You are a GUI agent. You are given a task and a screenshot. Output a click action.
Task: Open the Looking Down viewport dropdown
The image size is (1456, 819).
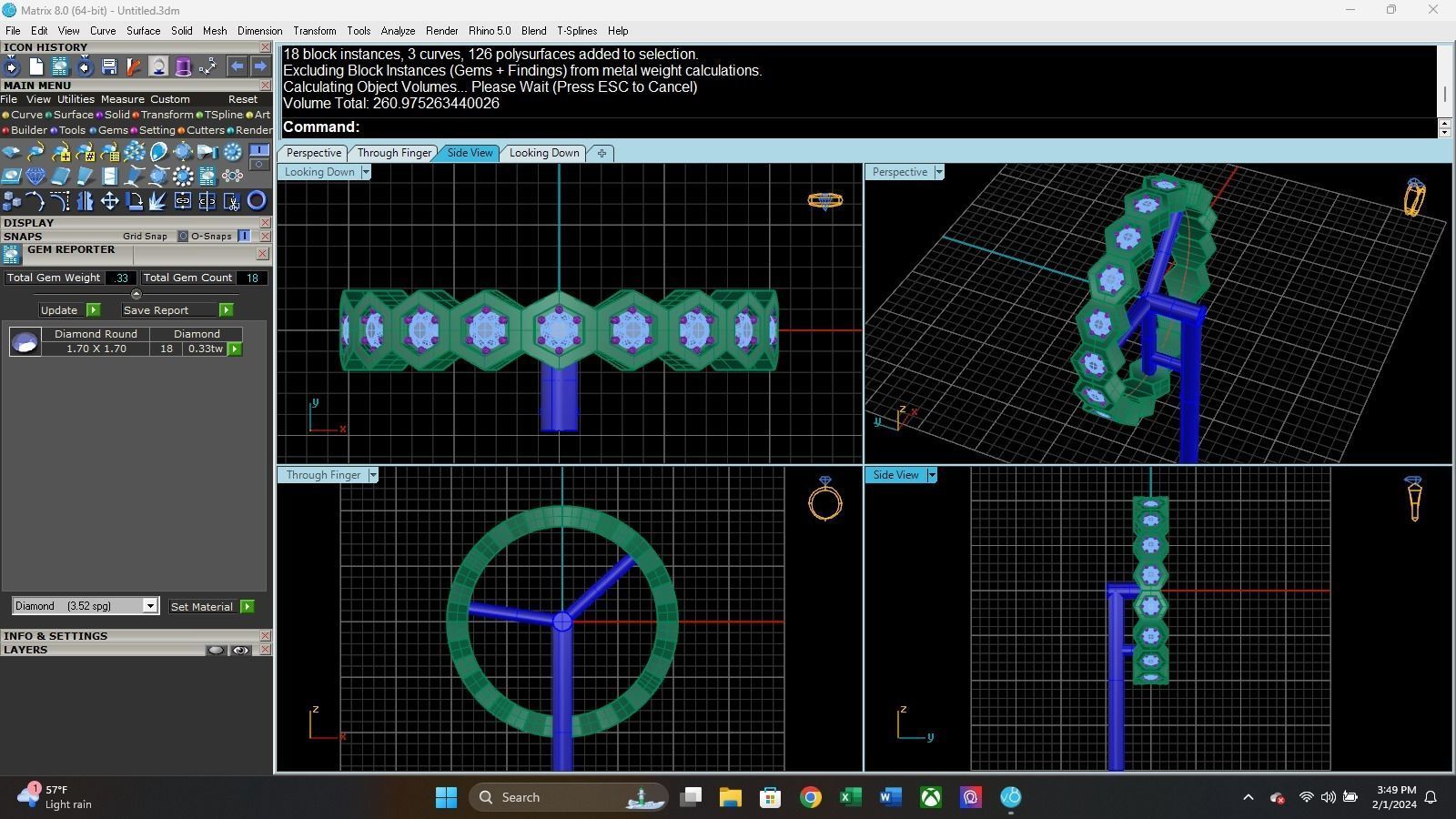click(x=366, y=172)
